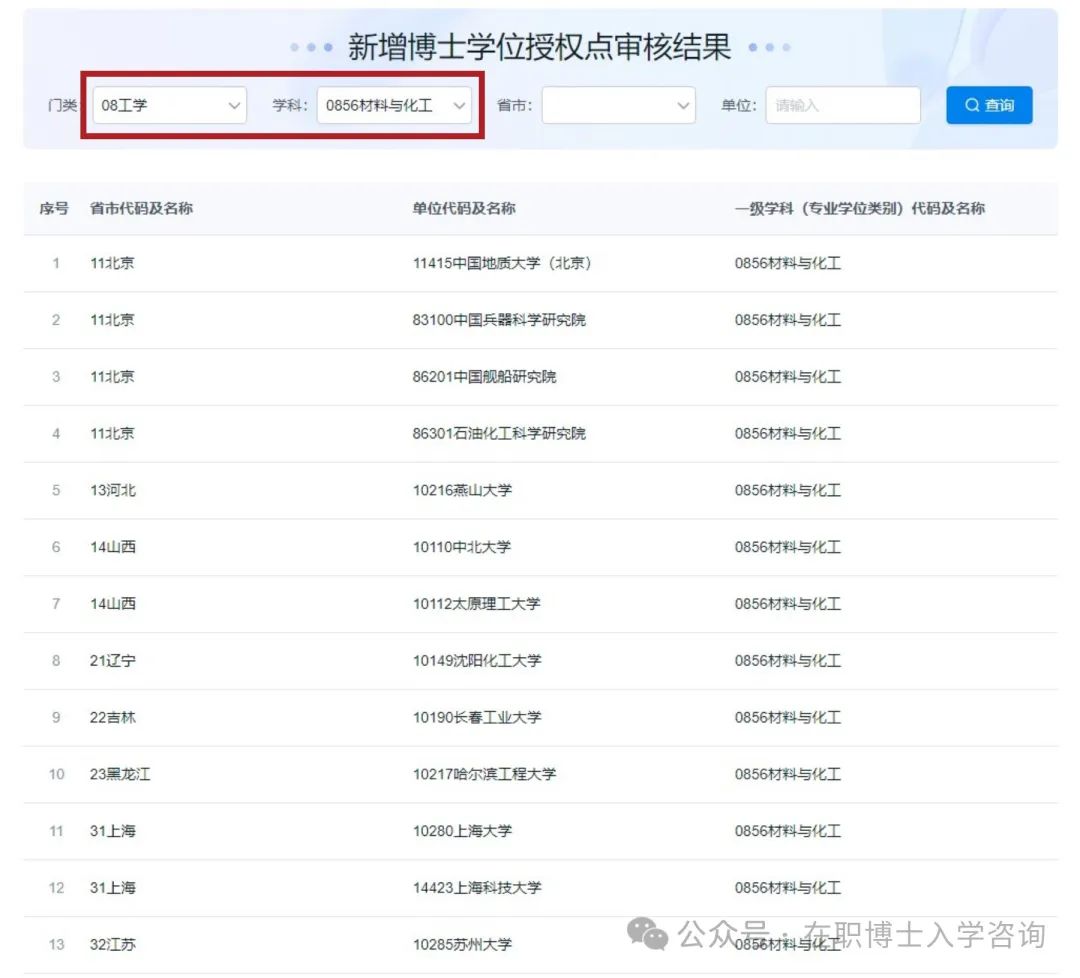Click the 10217哈尔滨工程大学 row
This screenshot has width=1080, height=978.
pos(484,774)
